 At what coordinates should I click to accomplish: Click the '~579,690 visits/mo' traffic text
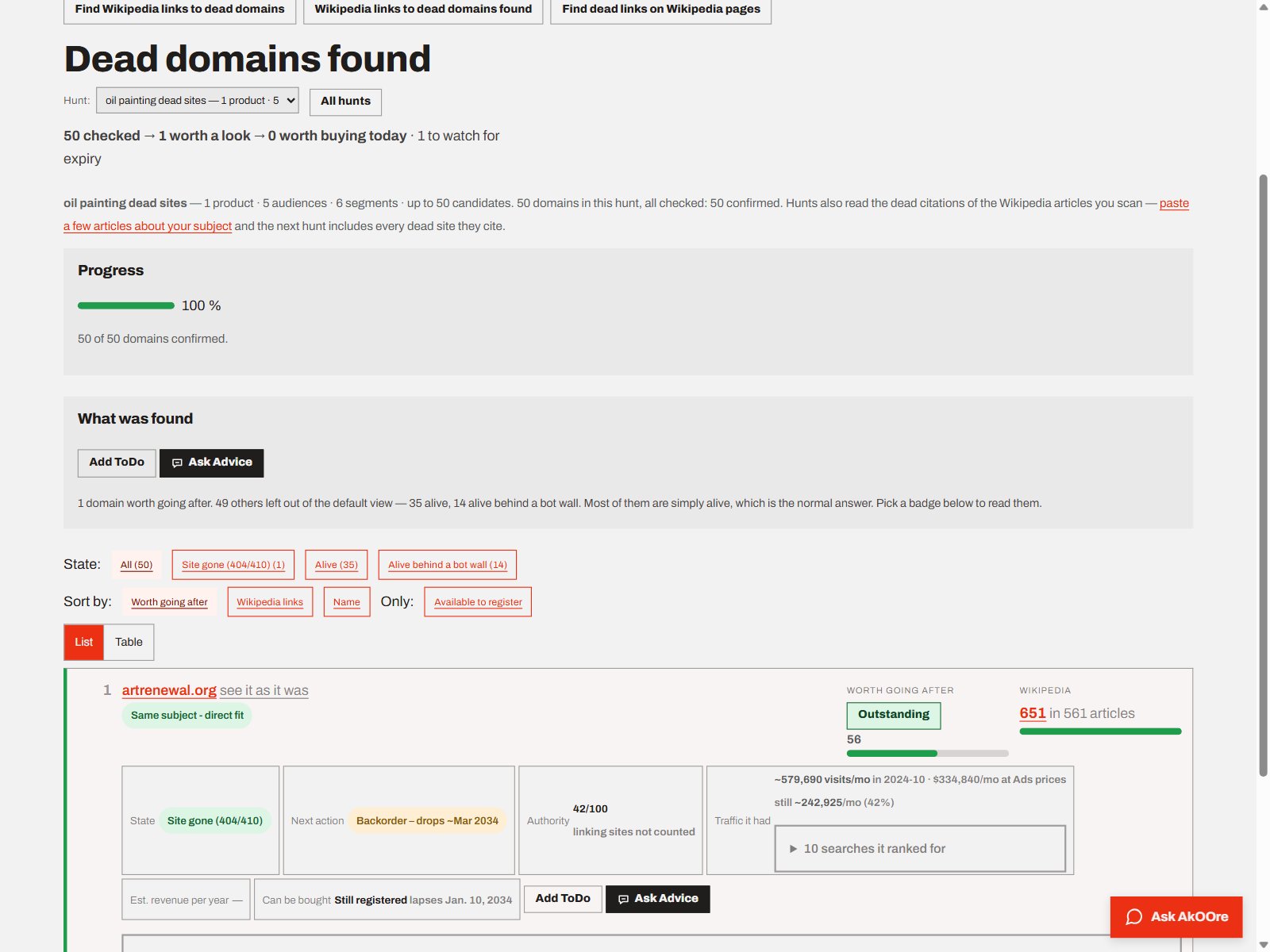click(x=822, y=780)
